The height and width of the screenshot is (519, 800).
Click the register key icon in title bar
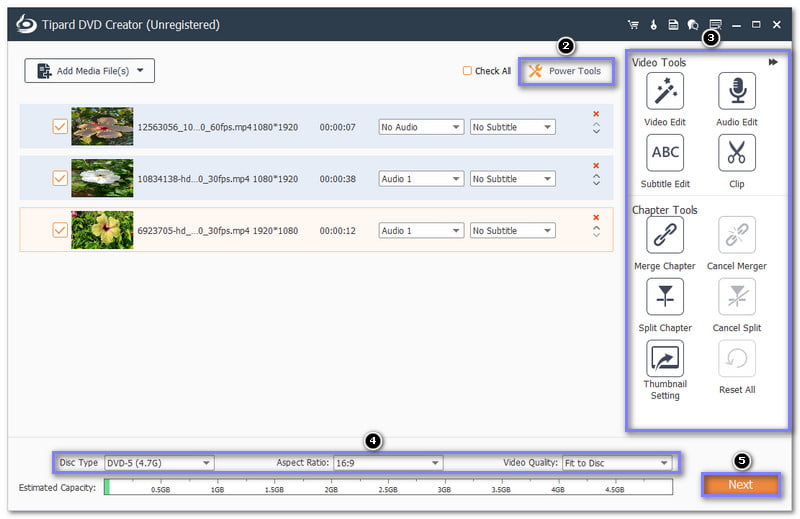654,24
